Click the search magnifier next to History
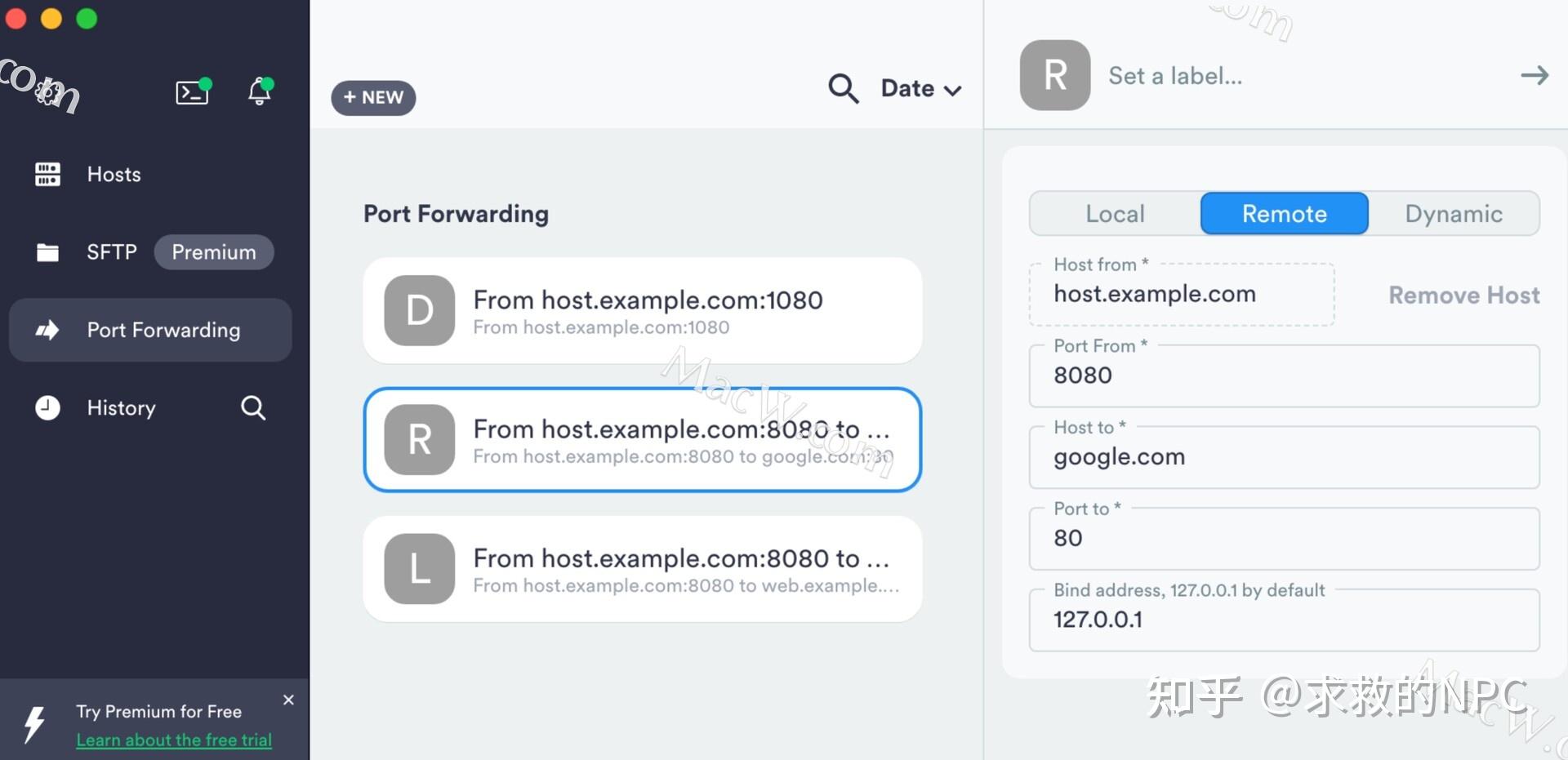The image size is (1568, 760). pos(253,407)
